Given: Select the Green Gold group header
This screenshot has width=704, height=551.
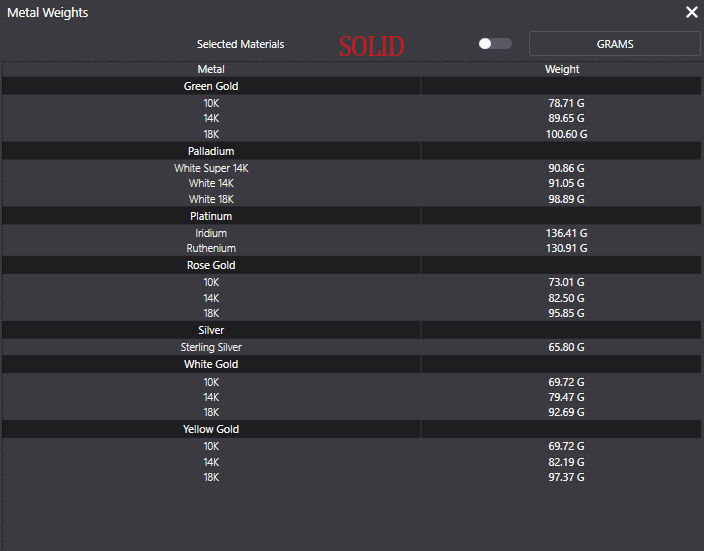Looking at the screenshot, I should point(211,86).
